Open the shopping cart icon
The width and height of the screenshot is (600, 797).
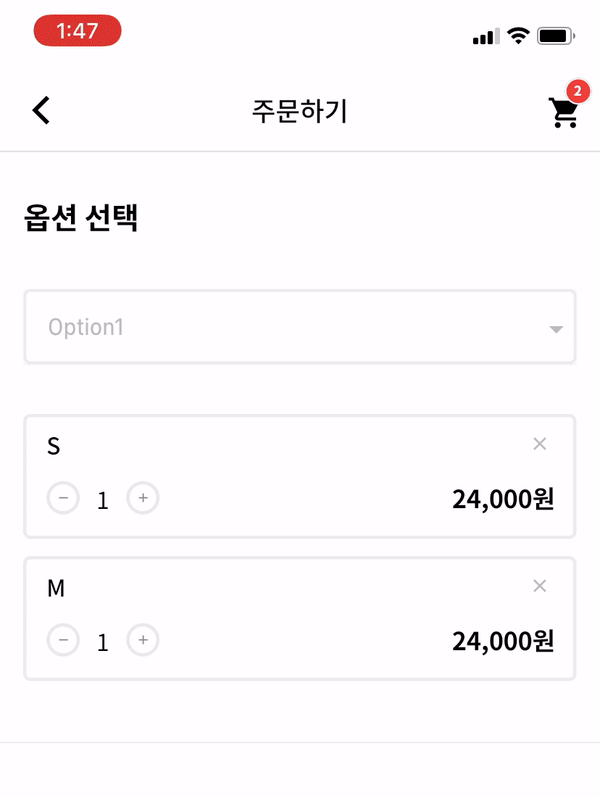(x=563, y=113)
